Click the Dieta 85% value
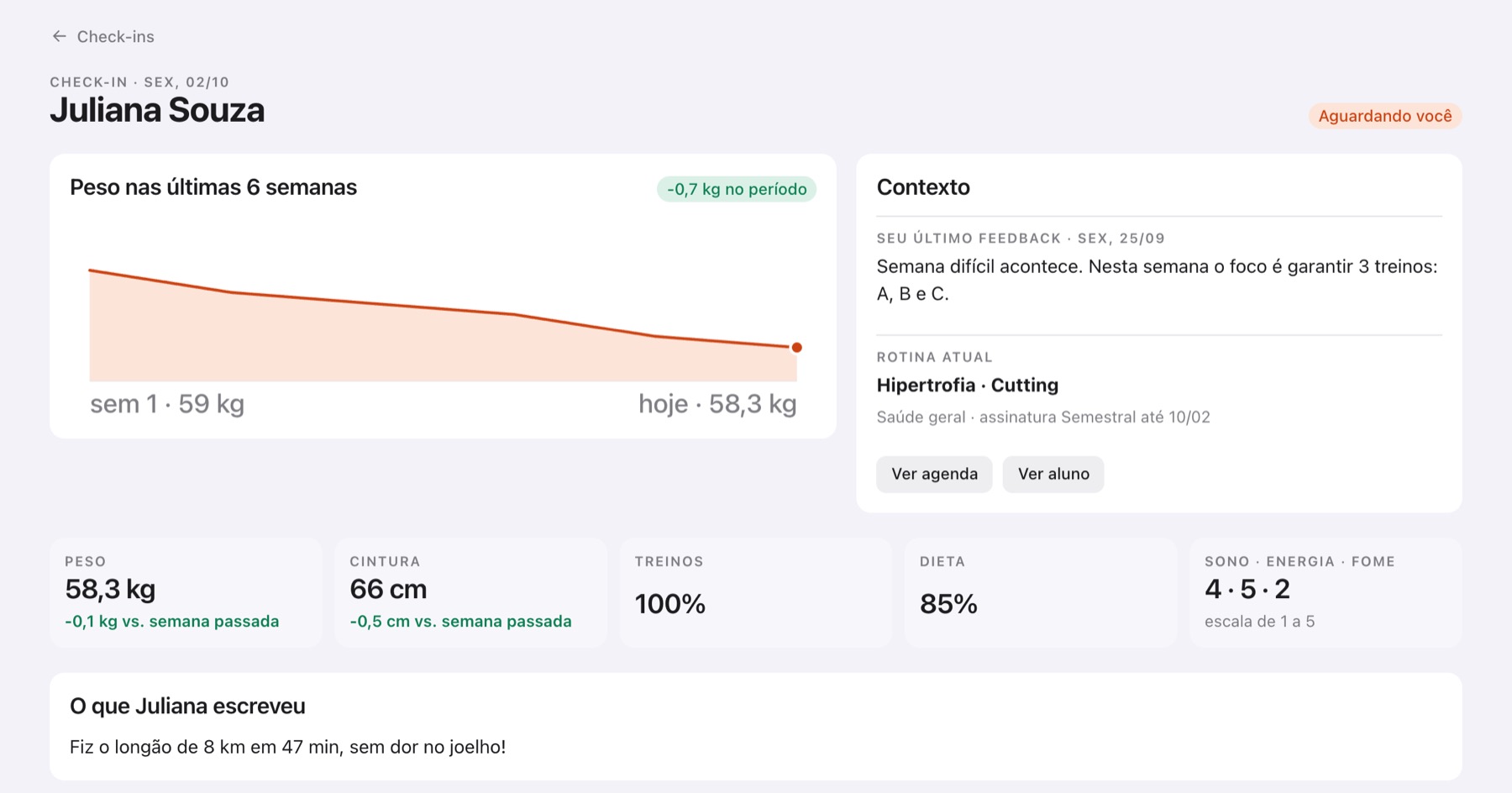This screenshot has height=793, width=1512. tap(948, 604)
